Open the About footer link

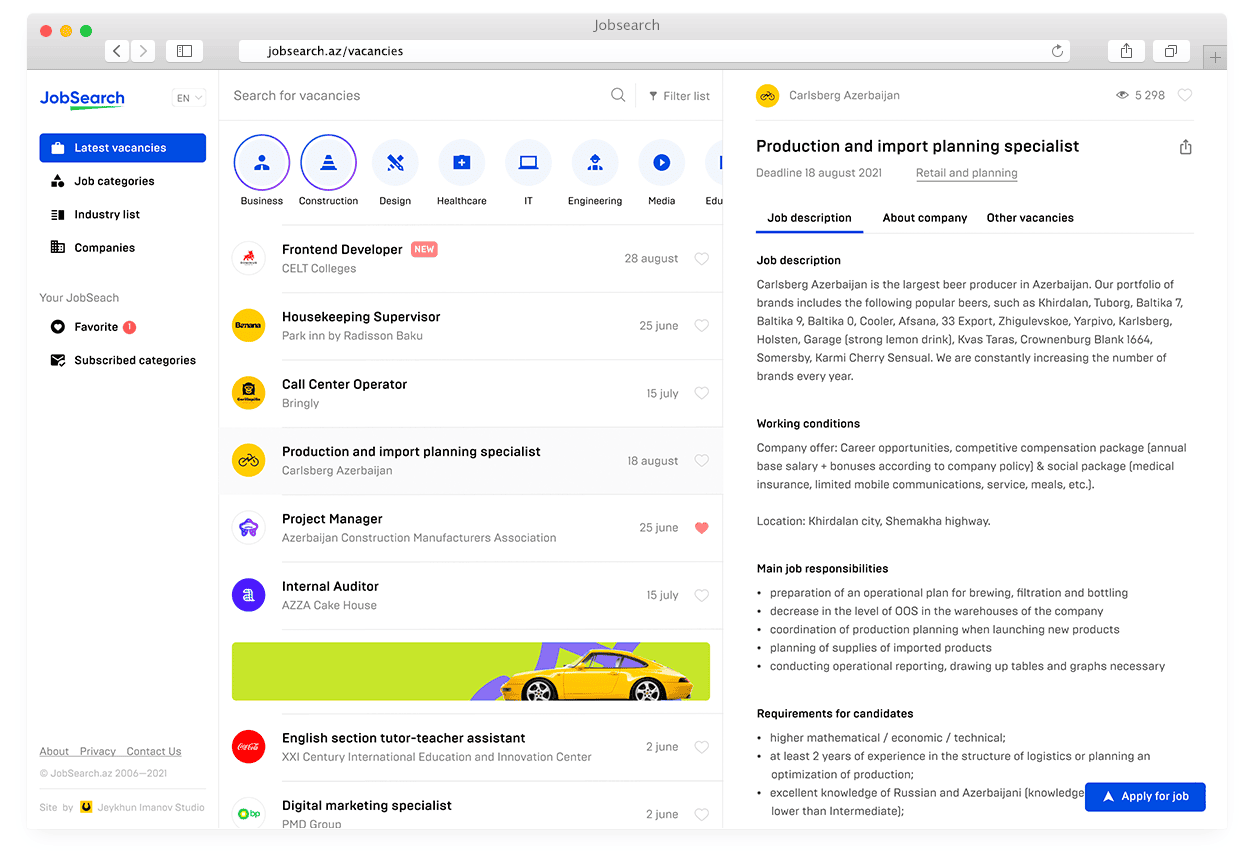coord(54,751)
